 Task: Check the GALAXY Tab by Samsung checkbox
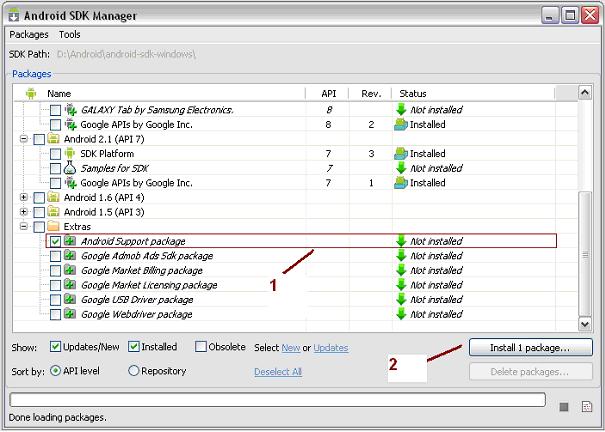pos(55,110)
